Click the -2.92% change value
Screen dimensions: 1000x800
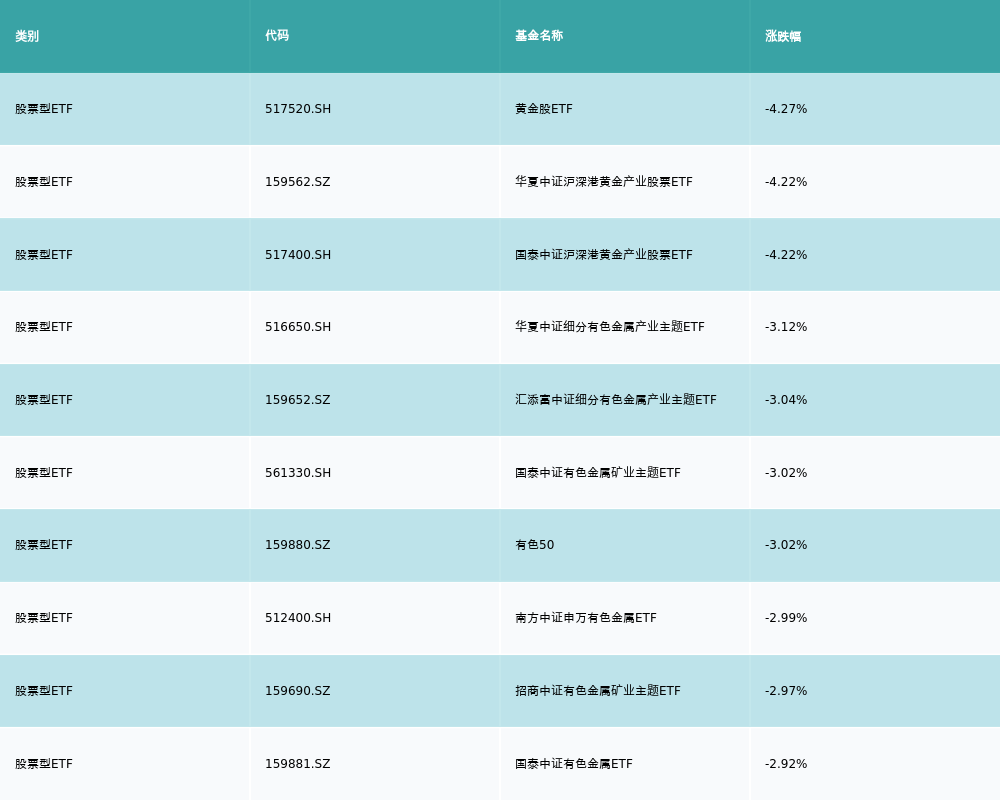(x=786, y=764)
